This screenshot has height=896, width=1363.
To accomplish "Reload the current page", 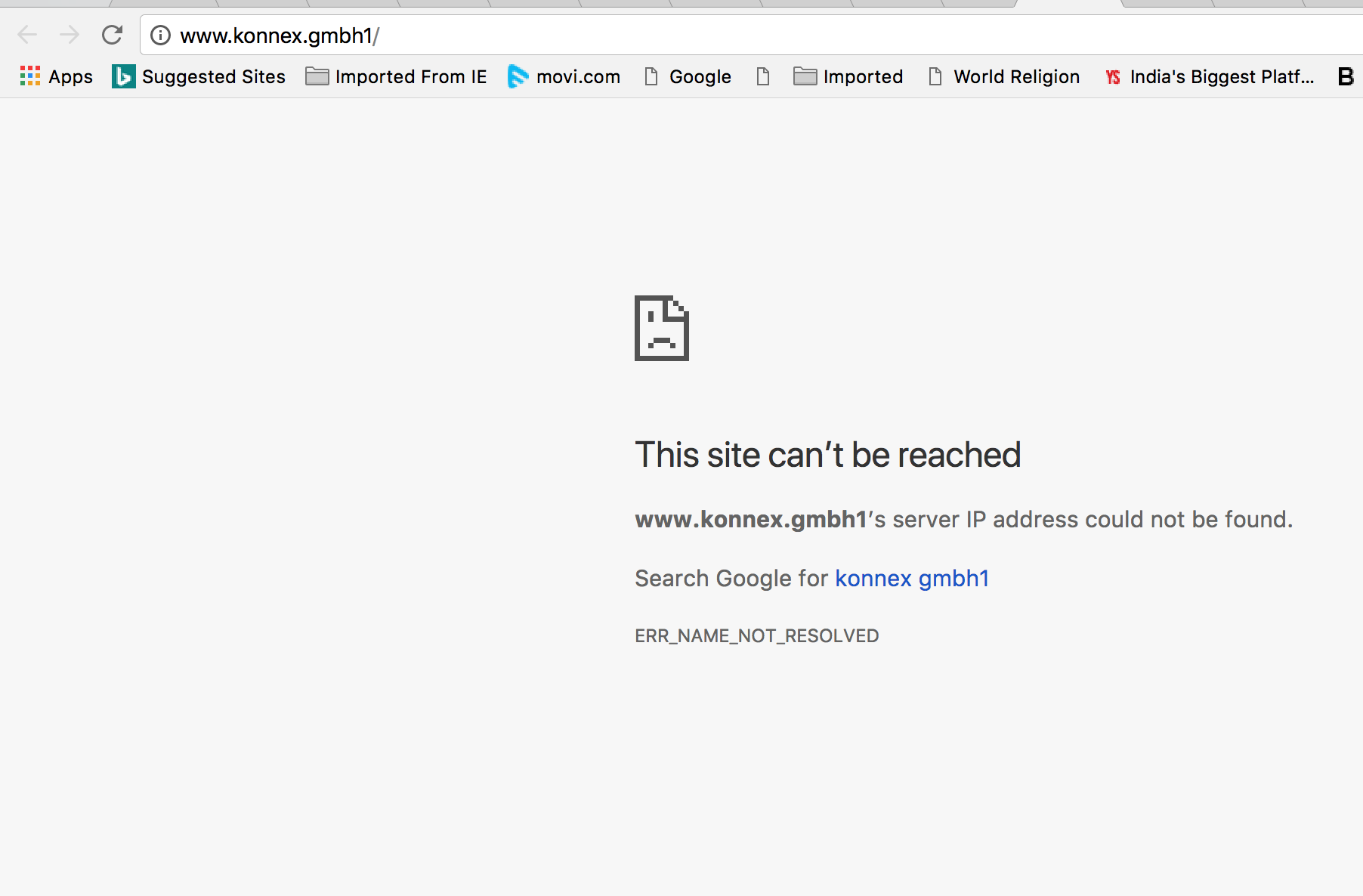I will click(112, 35).
